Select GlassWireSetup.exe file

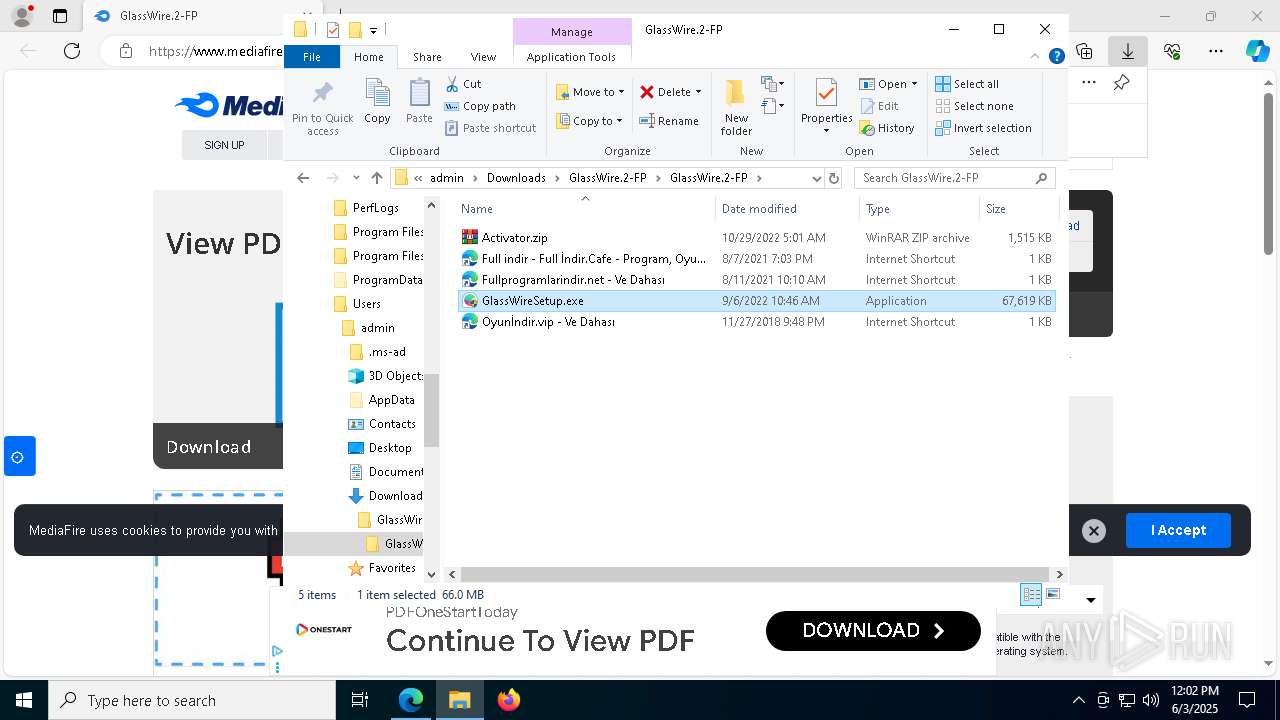coord(756,301)
